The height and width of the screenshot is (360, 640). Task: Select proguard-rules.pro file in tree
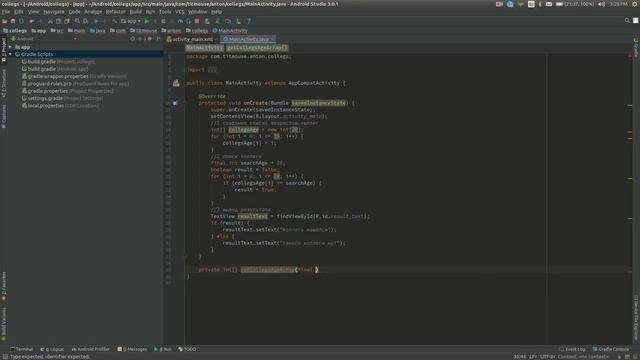75,84
